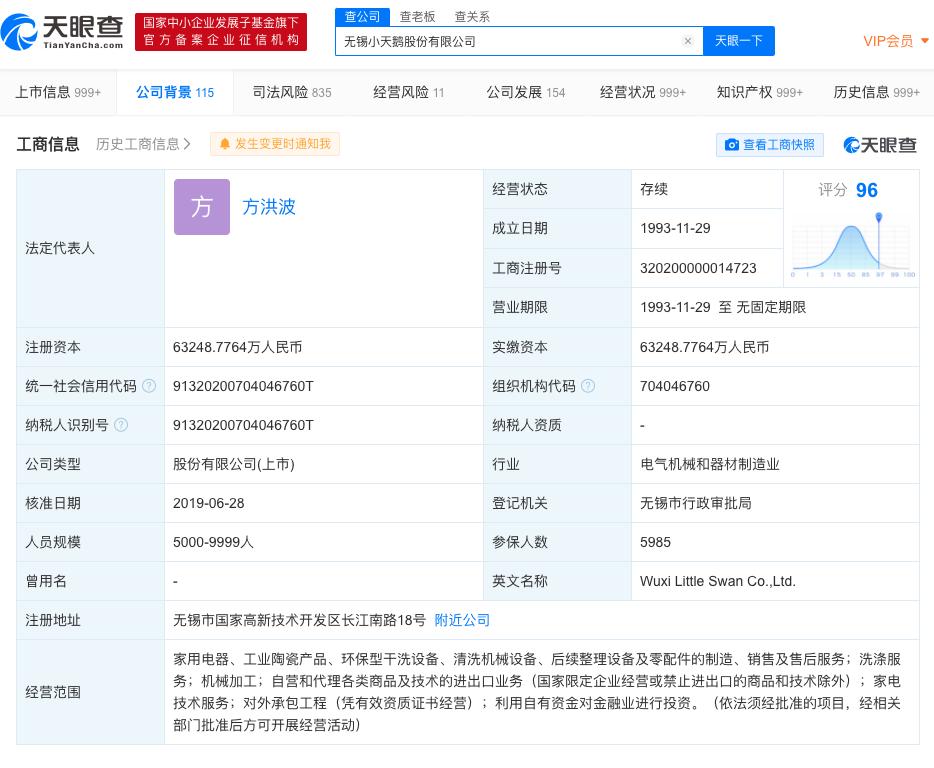Open the 经营状况 tab

pos(643,92)
